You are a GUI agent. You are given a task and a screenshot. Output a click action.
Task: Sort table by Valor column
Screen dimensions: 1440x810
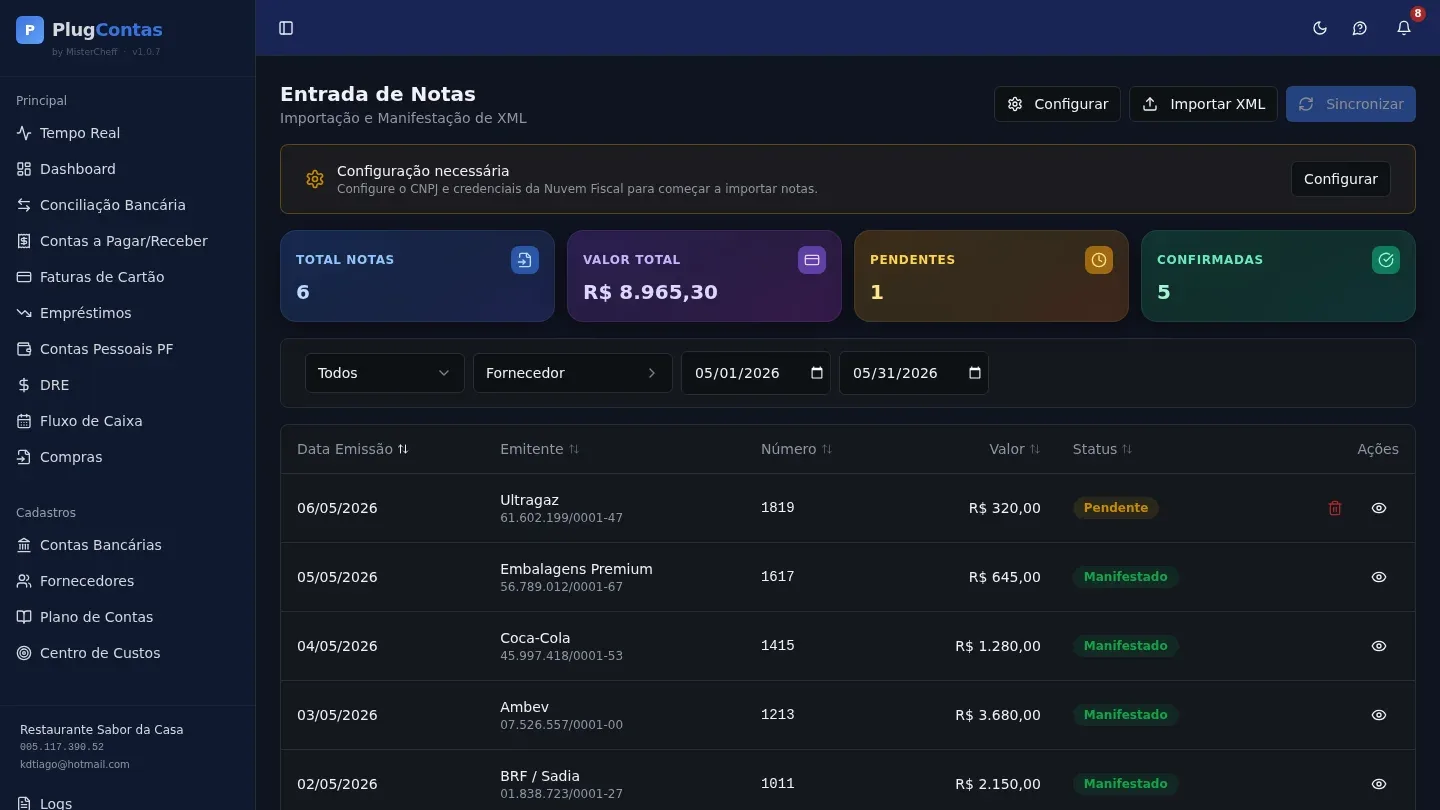click(x=1015, y=449)
